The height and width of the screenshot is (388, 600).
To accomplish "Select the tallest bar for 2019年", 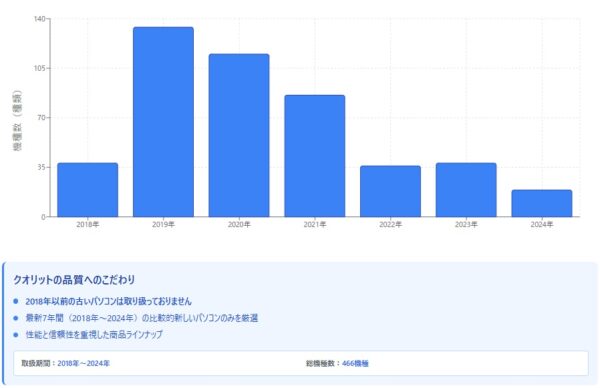I will pyautogui.click(x=163, y=122).
